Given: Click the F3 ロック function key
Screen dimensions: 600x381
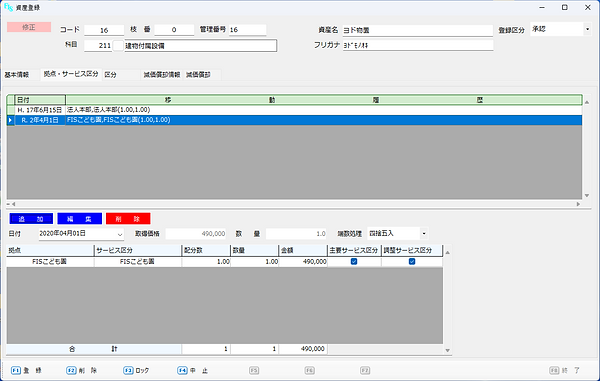Looking at the screenshot, I should pos(136,370).
